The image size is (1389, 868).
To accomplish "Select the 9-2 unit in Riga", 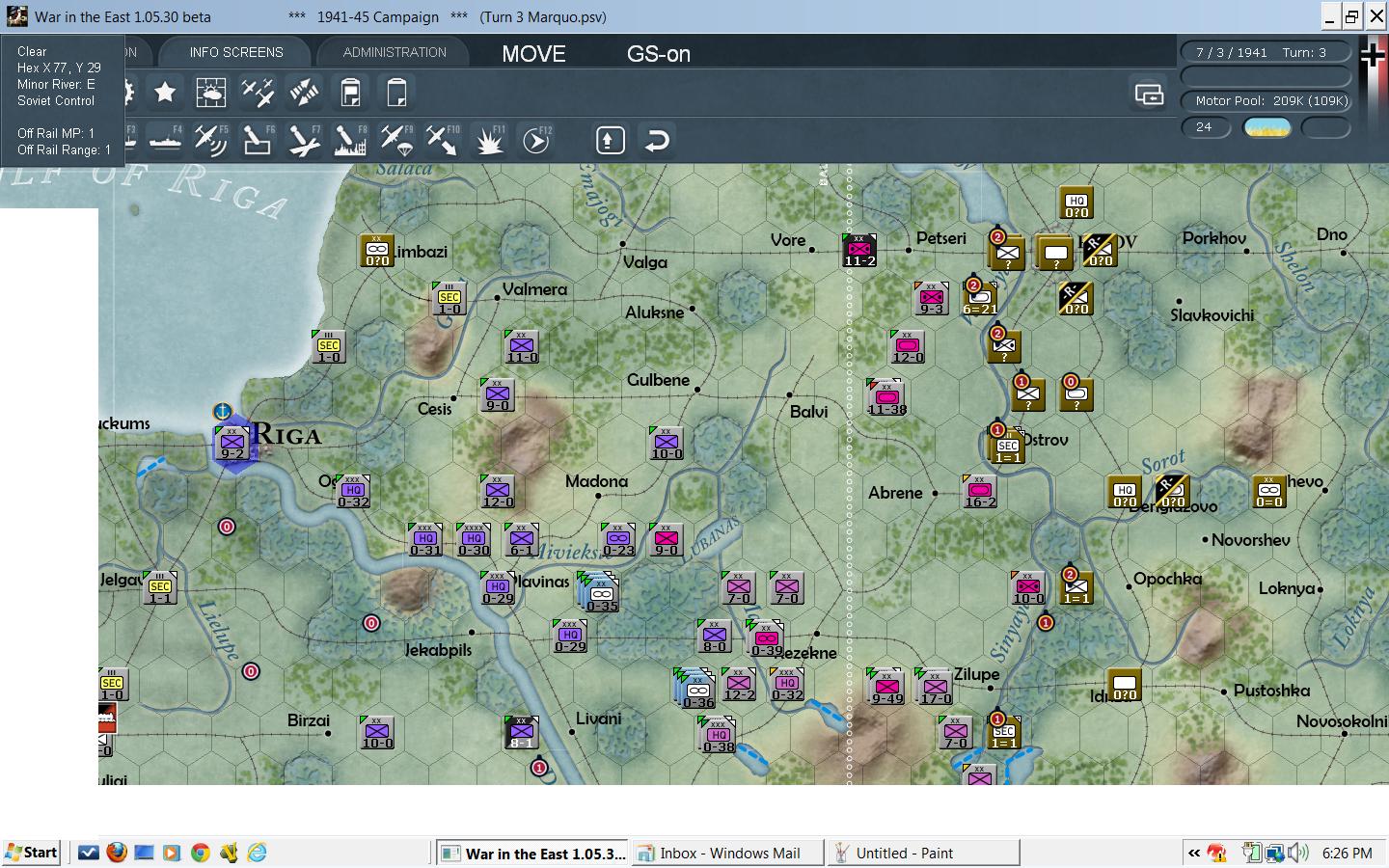I will 232,443.
